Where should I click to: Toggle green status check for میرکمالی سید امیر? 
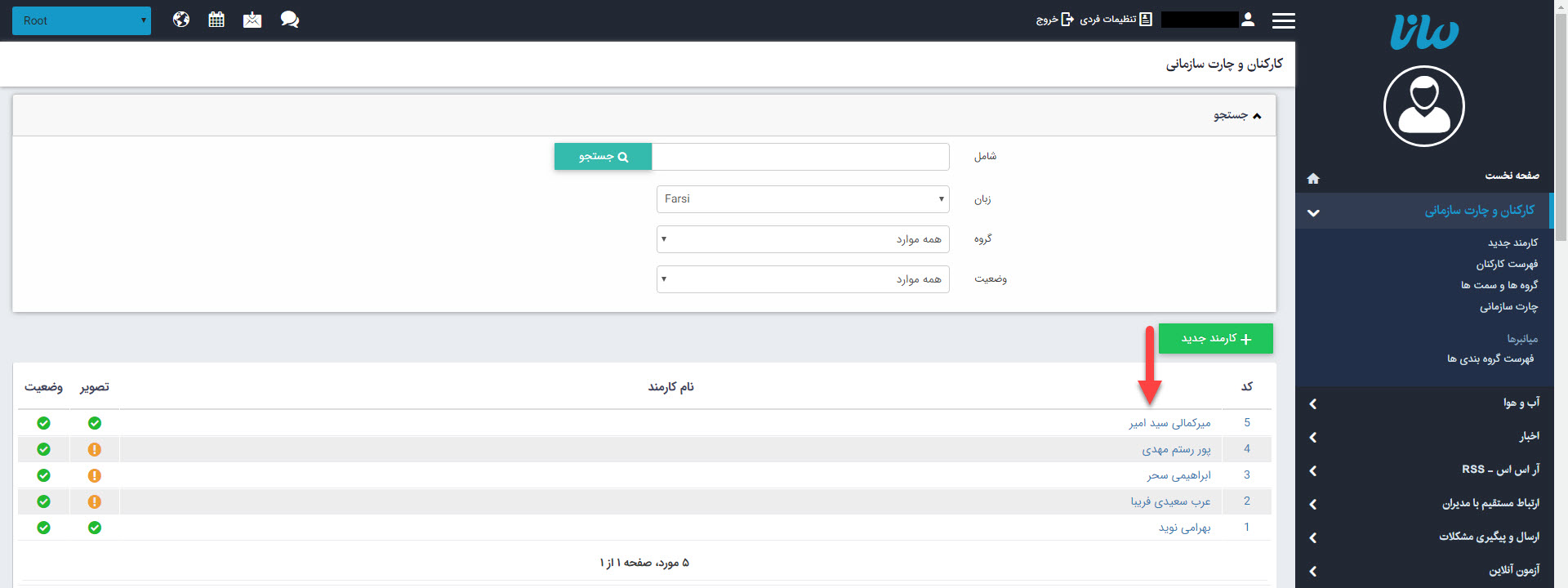click(x=43, y=423)
